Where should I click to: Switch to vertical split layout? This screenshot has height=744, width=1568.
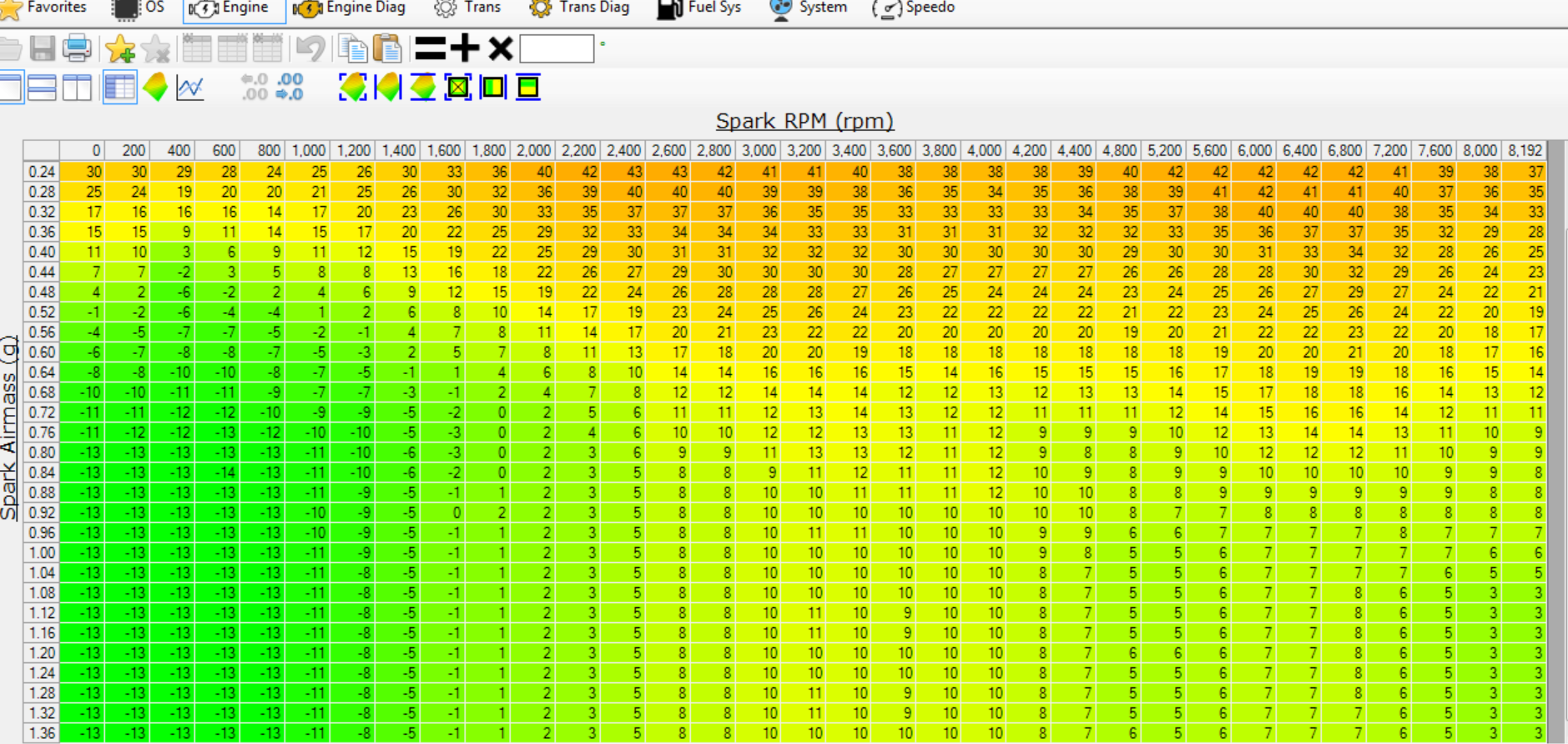click(x=77, y=87)
